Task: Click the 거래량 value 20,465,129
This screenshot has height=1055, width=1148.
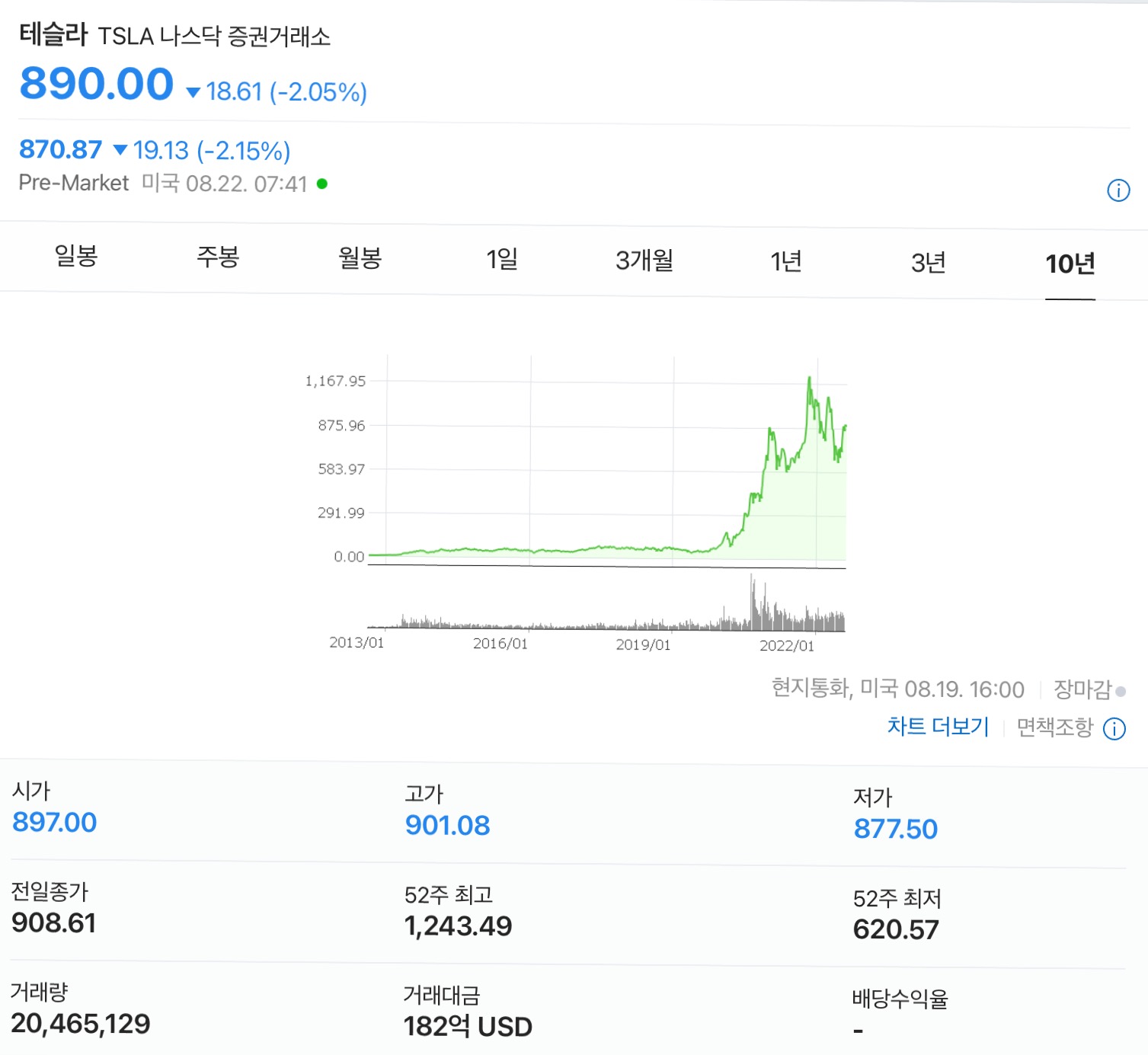Action: coord(81,1024)
